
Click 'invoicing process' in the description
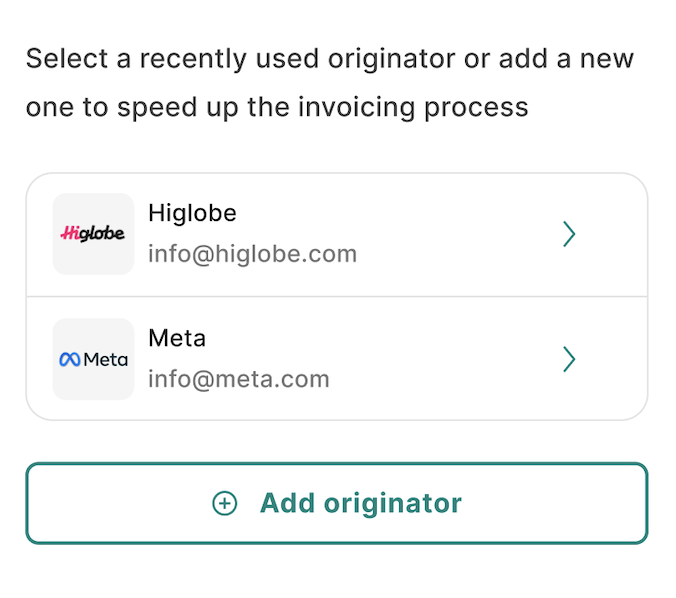413,107
